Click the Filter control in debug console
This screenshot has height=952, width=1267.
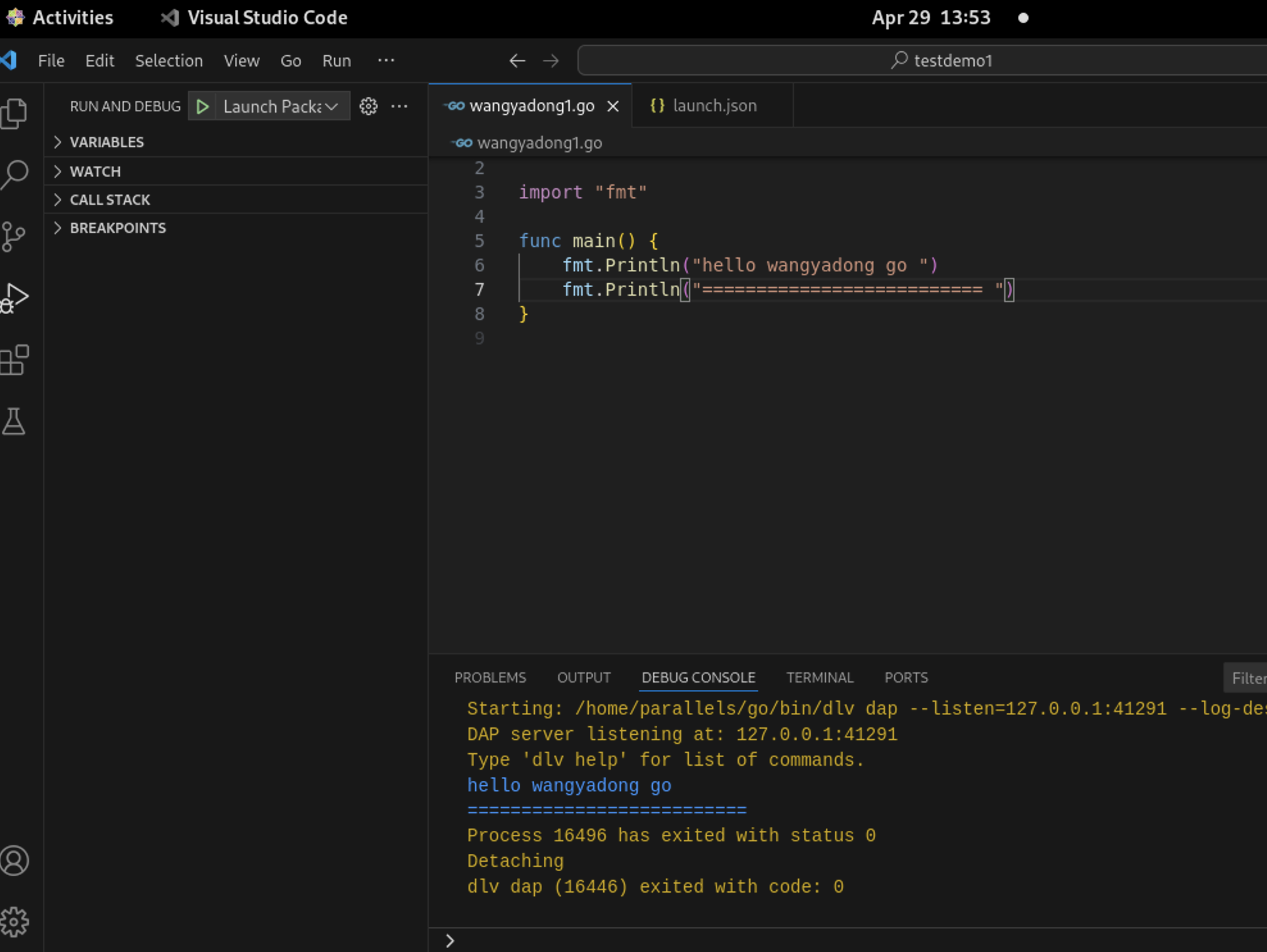click(1249, 677)
